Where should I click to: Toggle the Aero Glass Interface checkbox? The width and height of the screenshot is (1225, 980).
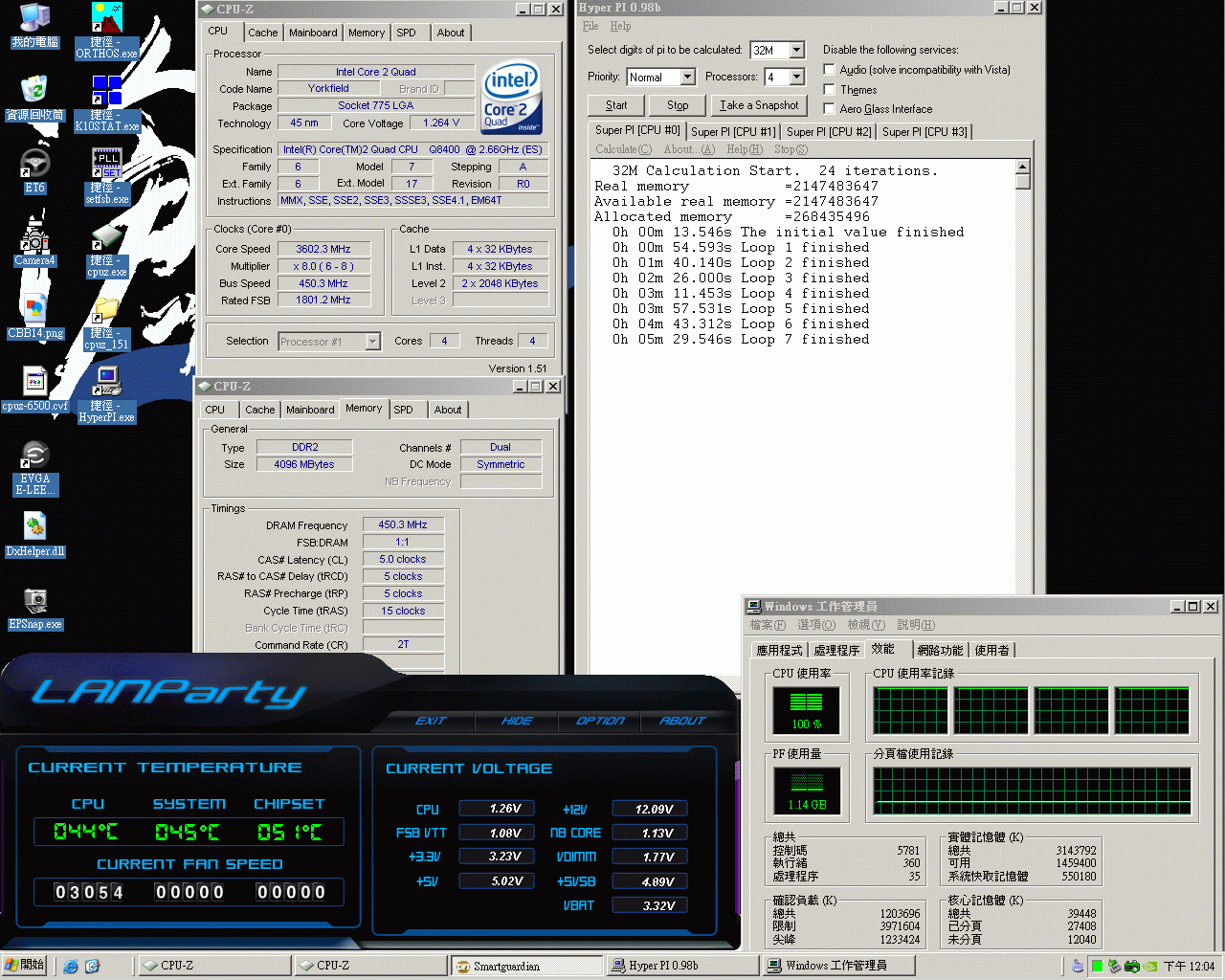[829, 108]
